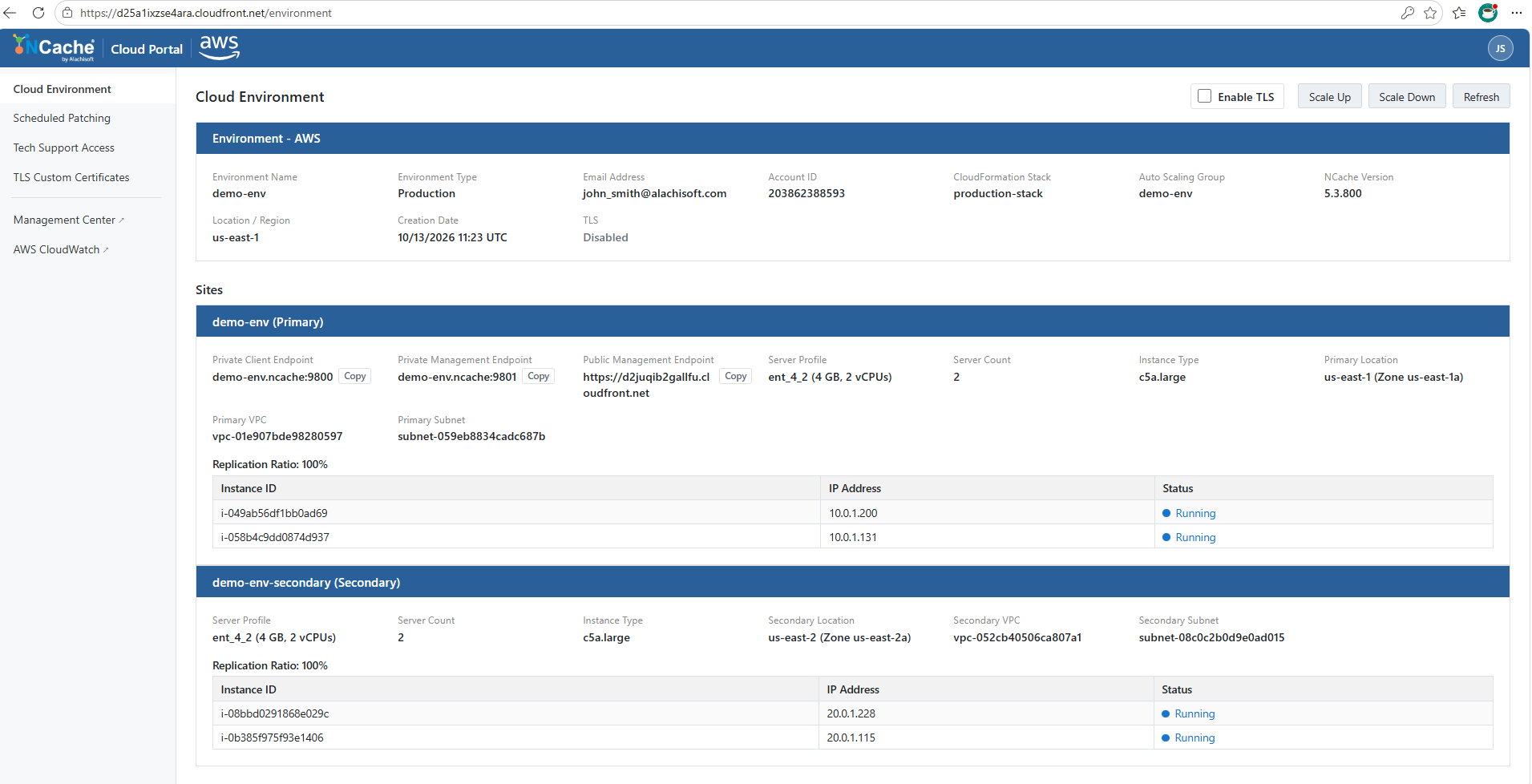This screenshot has height=784, width=1532.
Task: Open the password key icon in address bar
Action: coord(1407,13)
